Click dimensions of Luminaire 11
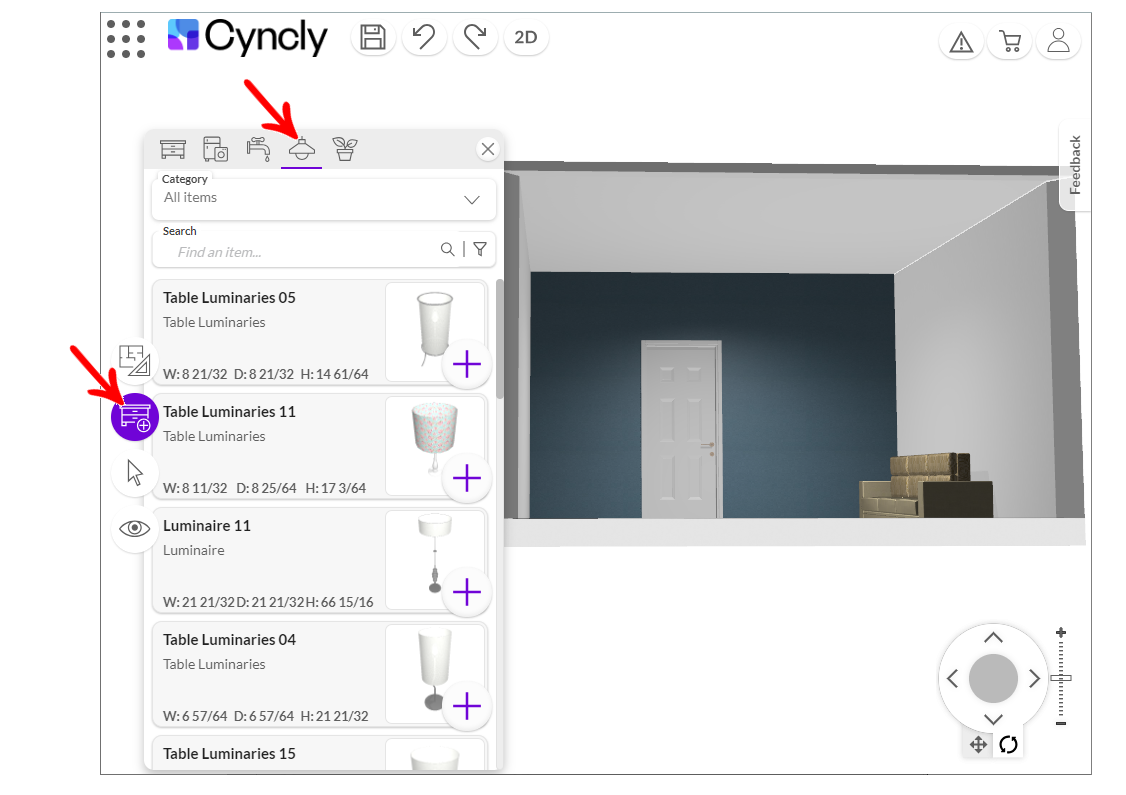This screenshot has height=795, width=1126. tap(268, 603)
